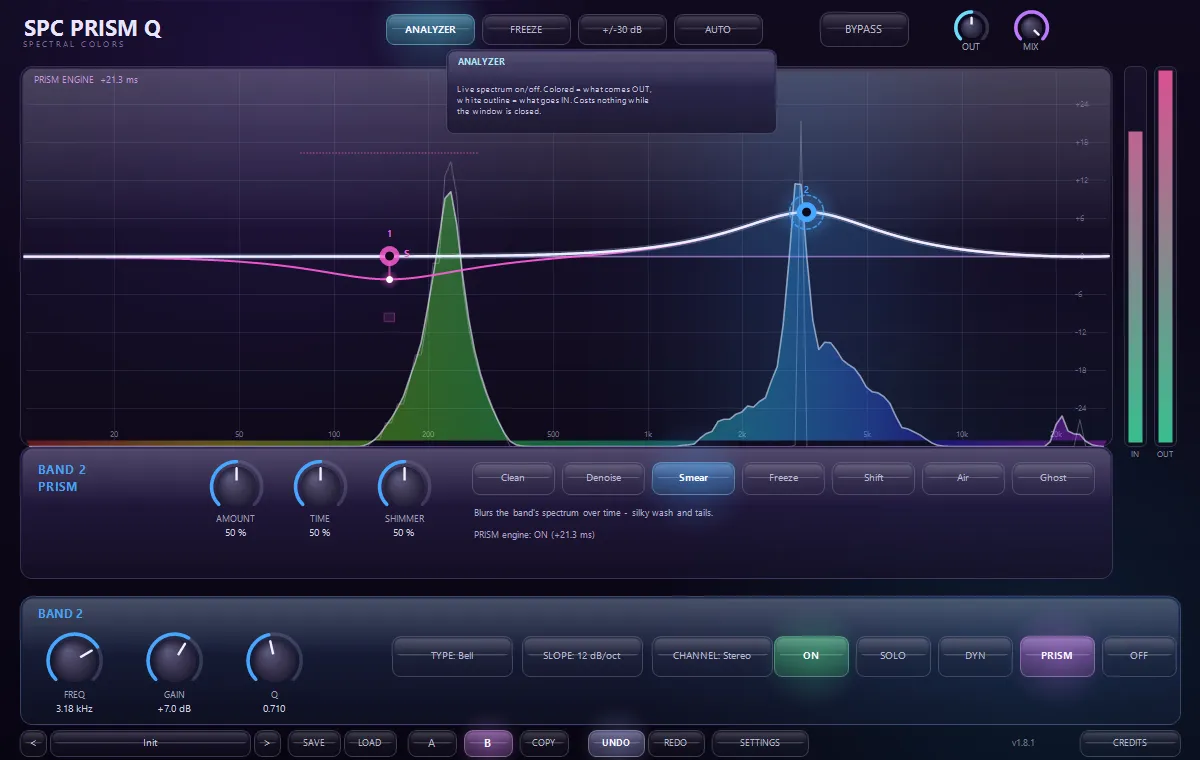1200x760 pixels.
Task: Click the 50 % value under AMOUNT
Action: 236,533
